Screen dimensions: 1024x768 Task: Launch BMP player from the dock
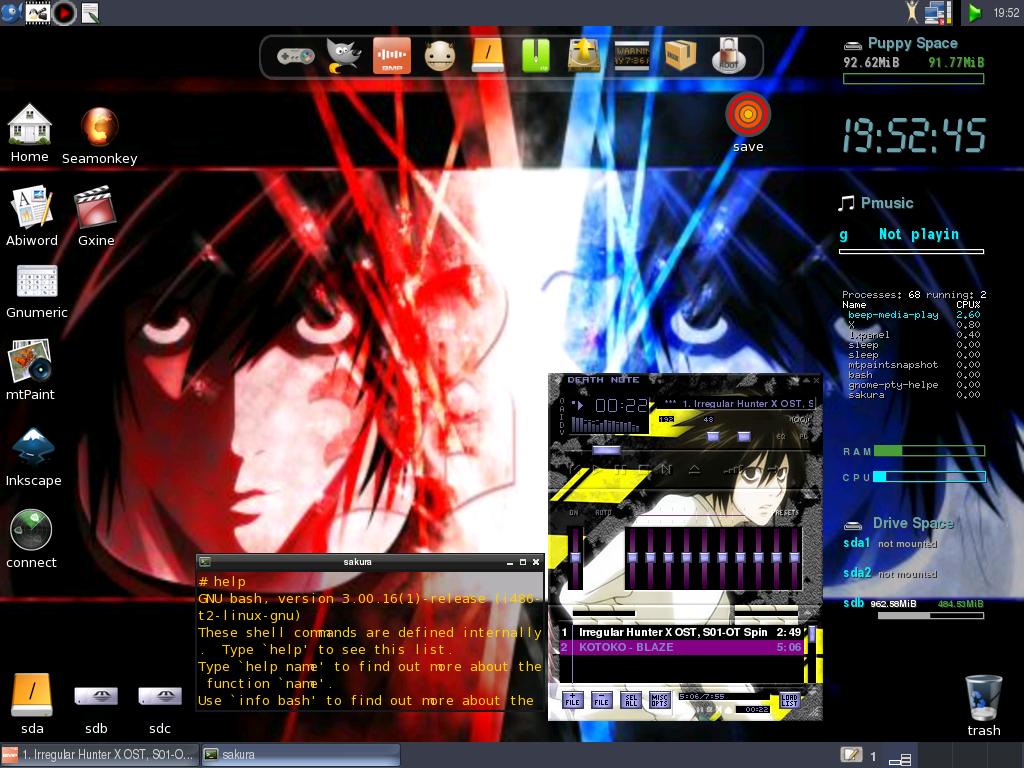(x=392, y=56)
